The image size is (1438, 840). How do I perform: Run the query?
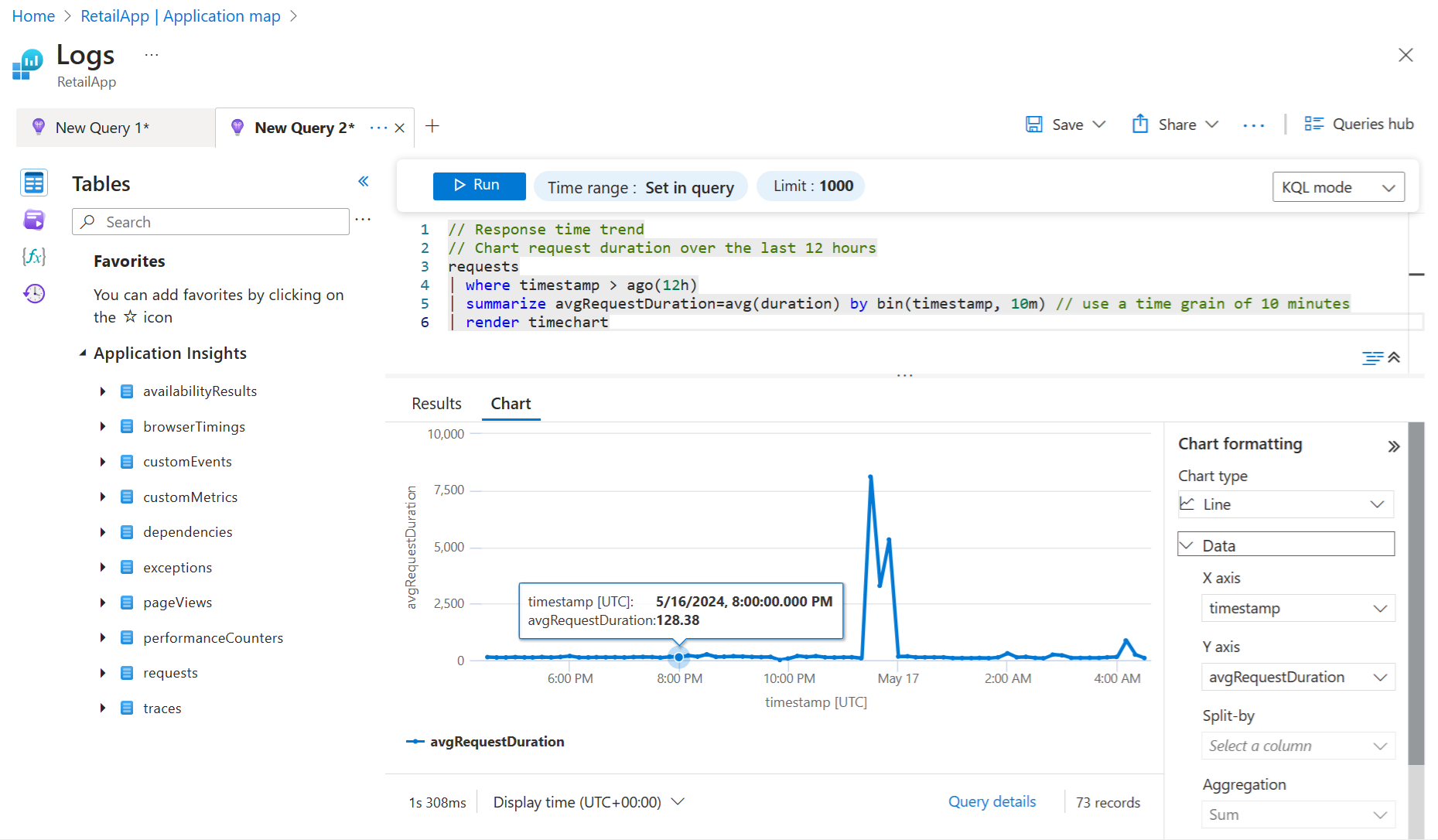[479, 186]
